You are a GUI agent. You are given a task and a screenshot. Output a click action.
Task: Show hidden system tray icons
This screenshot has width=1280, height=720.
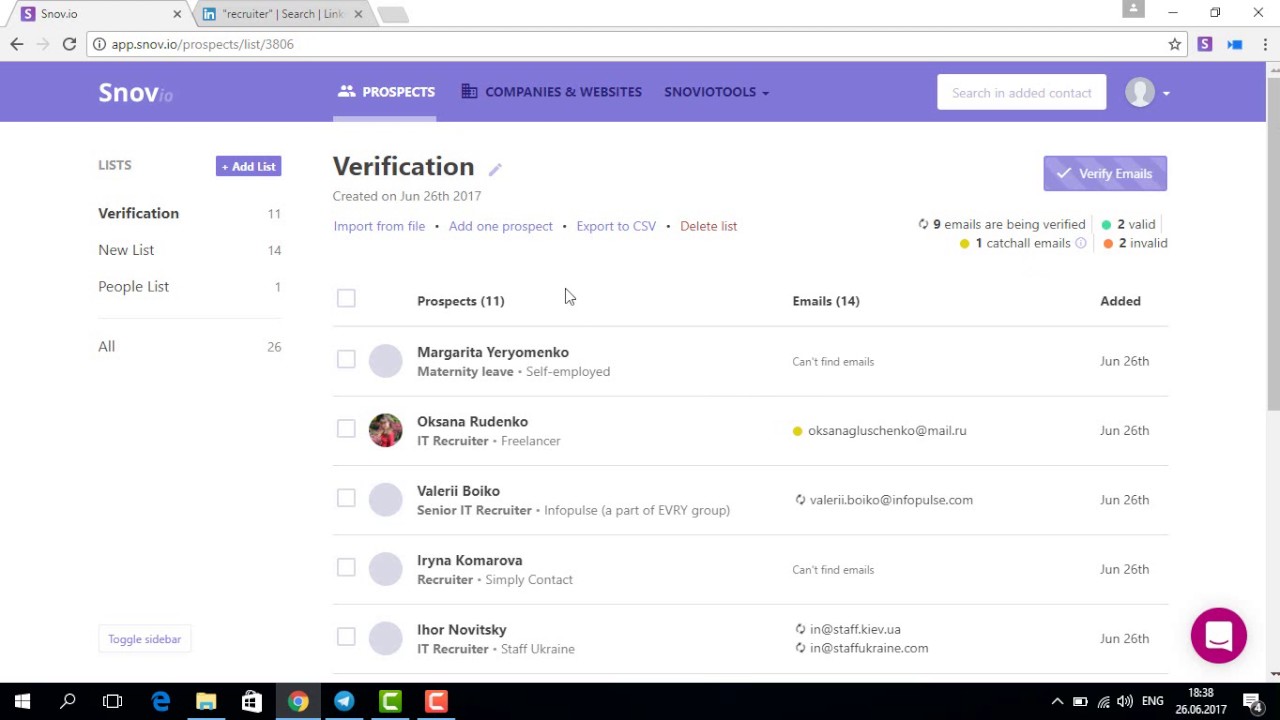pyautogui.click(x=1057, y=701)
